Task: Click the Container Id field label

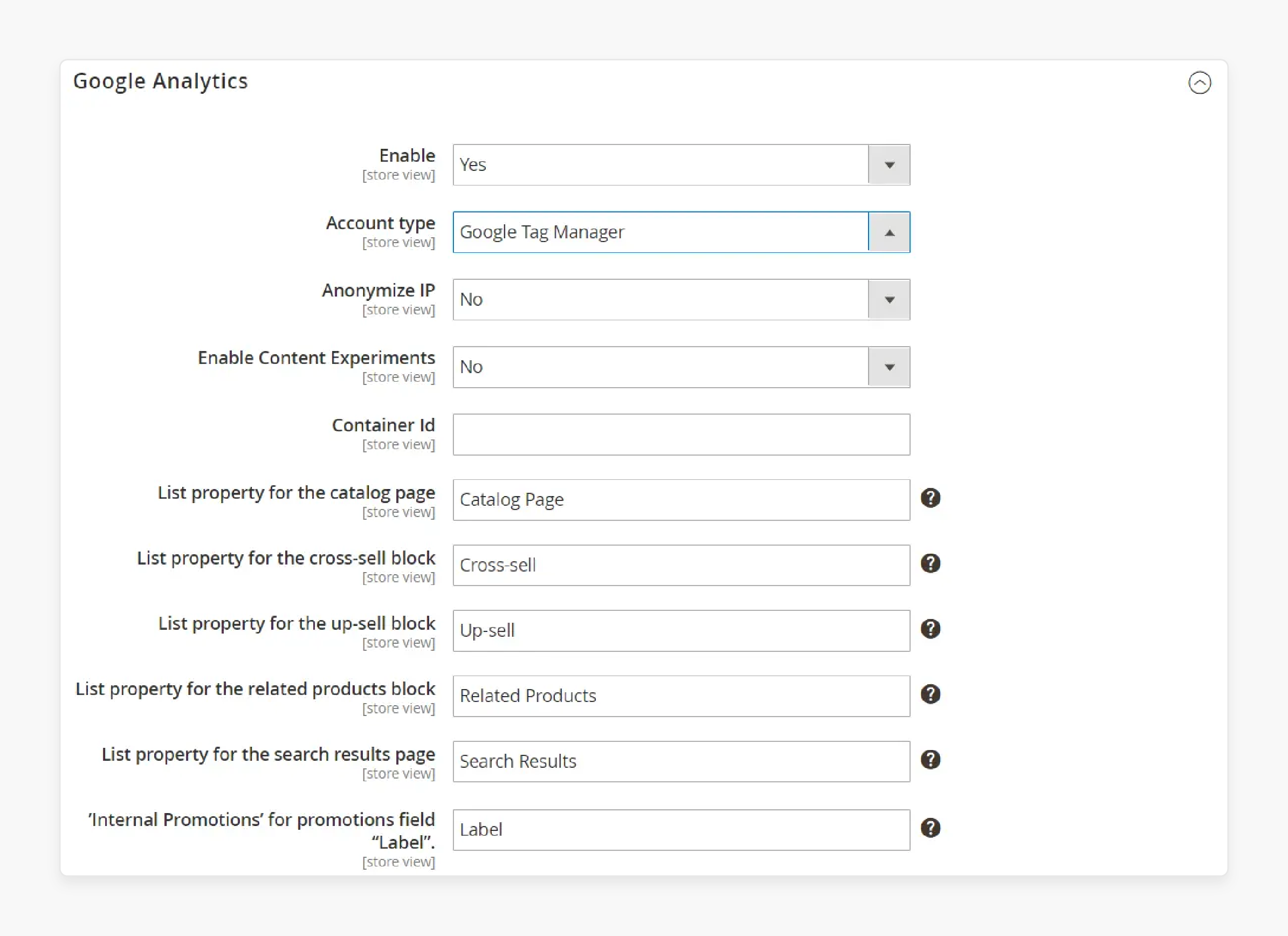Action: [x=383, y=425]
